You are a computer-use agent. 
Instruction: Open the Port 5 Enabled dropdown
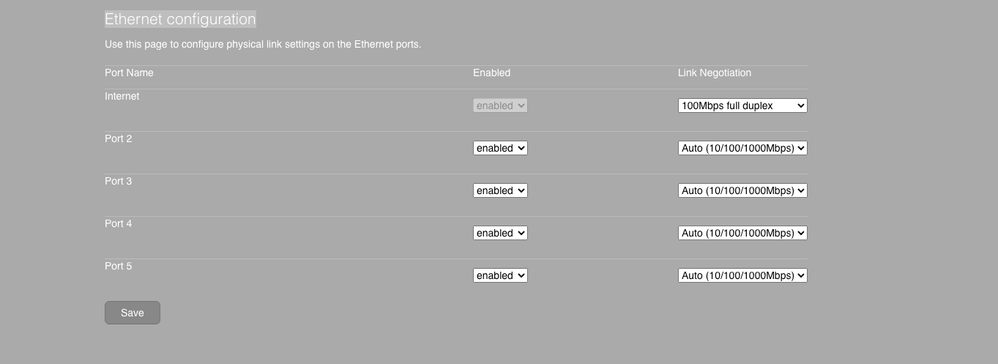click(500, 276)
